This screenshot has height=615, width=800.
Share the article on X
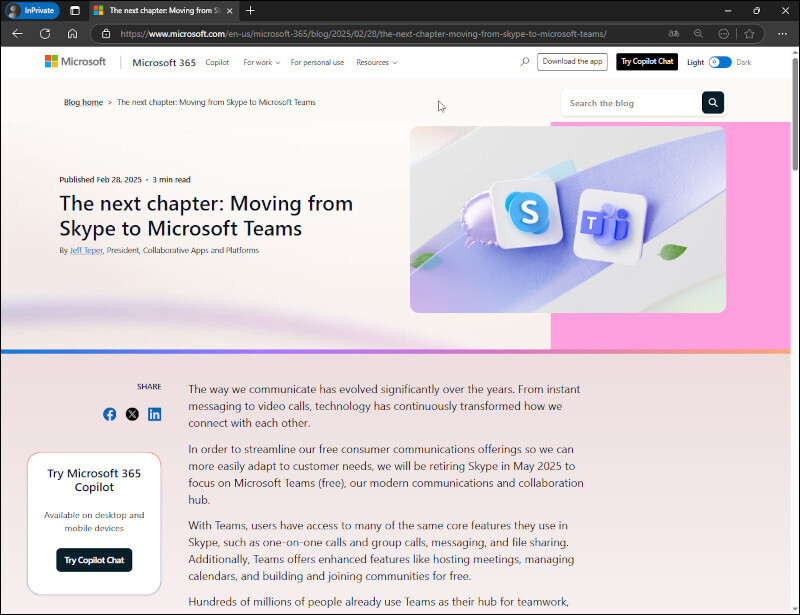click(132, 414)
